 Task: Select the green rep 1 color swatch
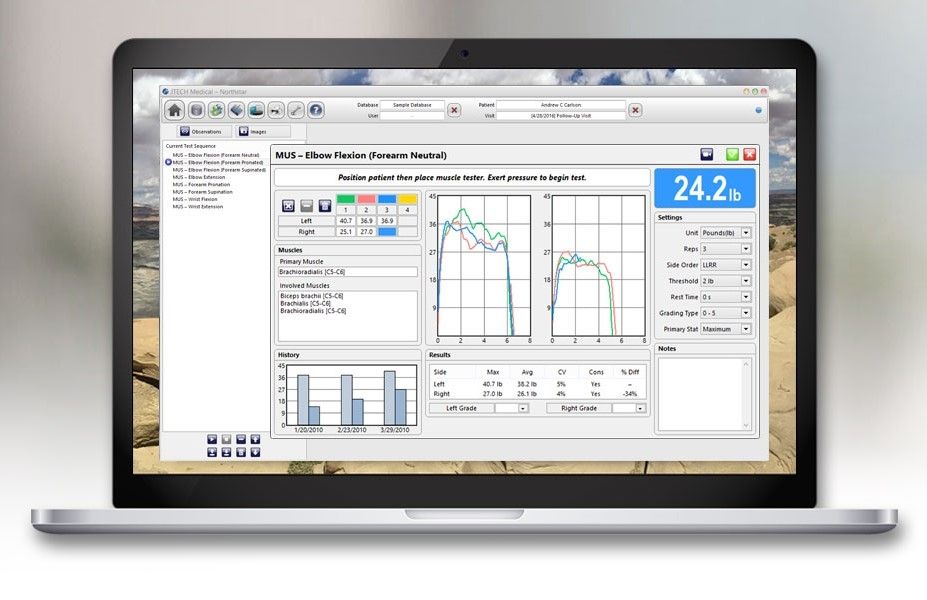[346, 198]
